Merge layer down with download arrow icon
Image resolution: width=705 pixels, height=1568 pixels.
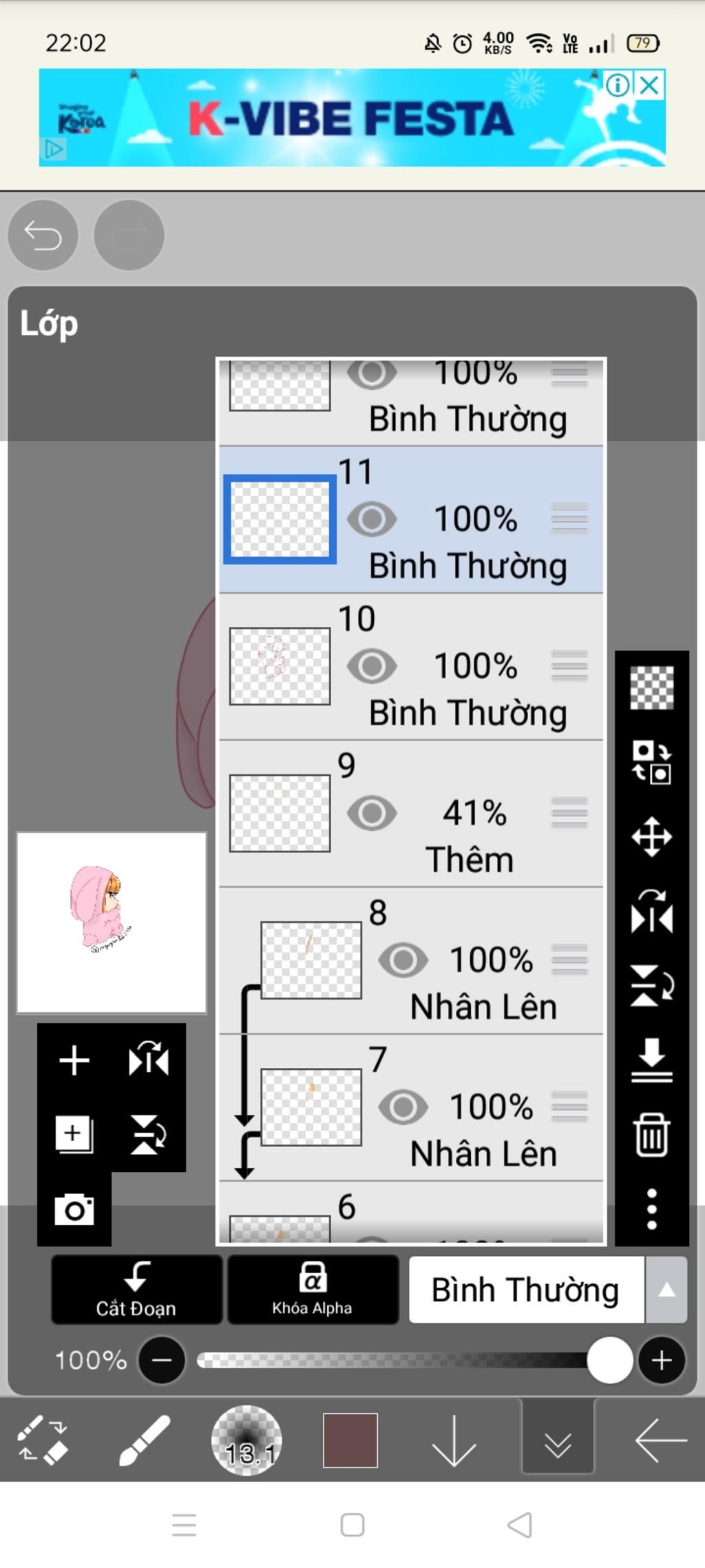click(x=651, y=1060)
